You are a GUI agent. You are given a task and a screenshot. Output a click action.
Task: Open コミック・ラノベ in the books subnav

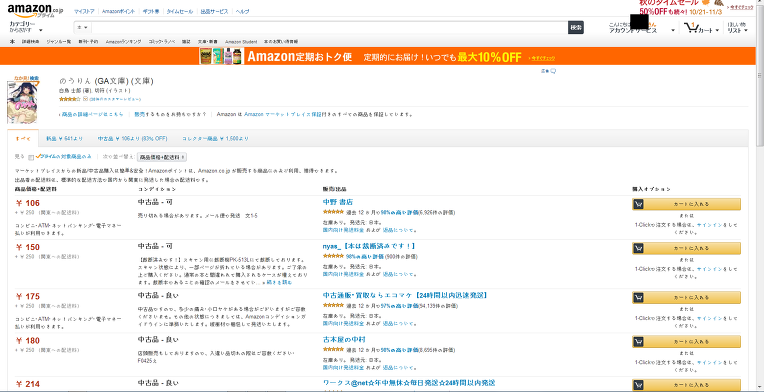[x=162, y=42]
